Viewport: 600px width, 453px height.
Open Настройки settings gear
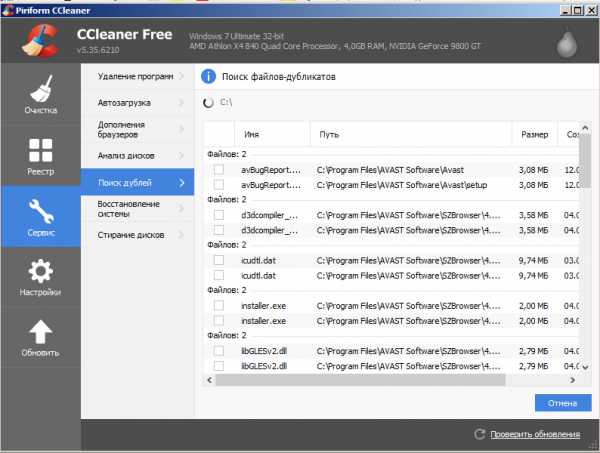(x=41, y=277)
